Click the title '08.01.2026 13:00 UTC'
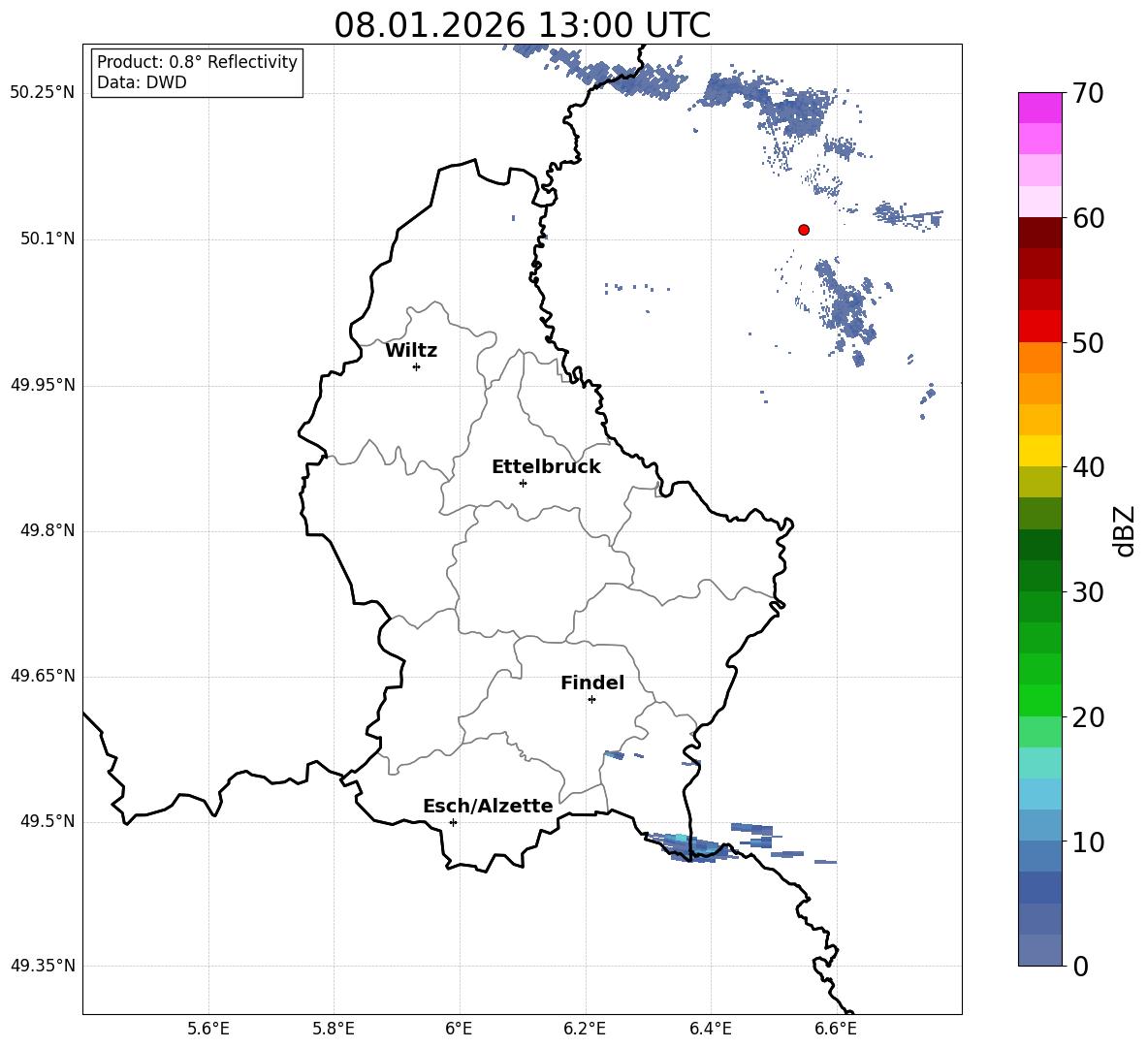This screenshot has width=1148, height=1048. (522, 25)
